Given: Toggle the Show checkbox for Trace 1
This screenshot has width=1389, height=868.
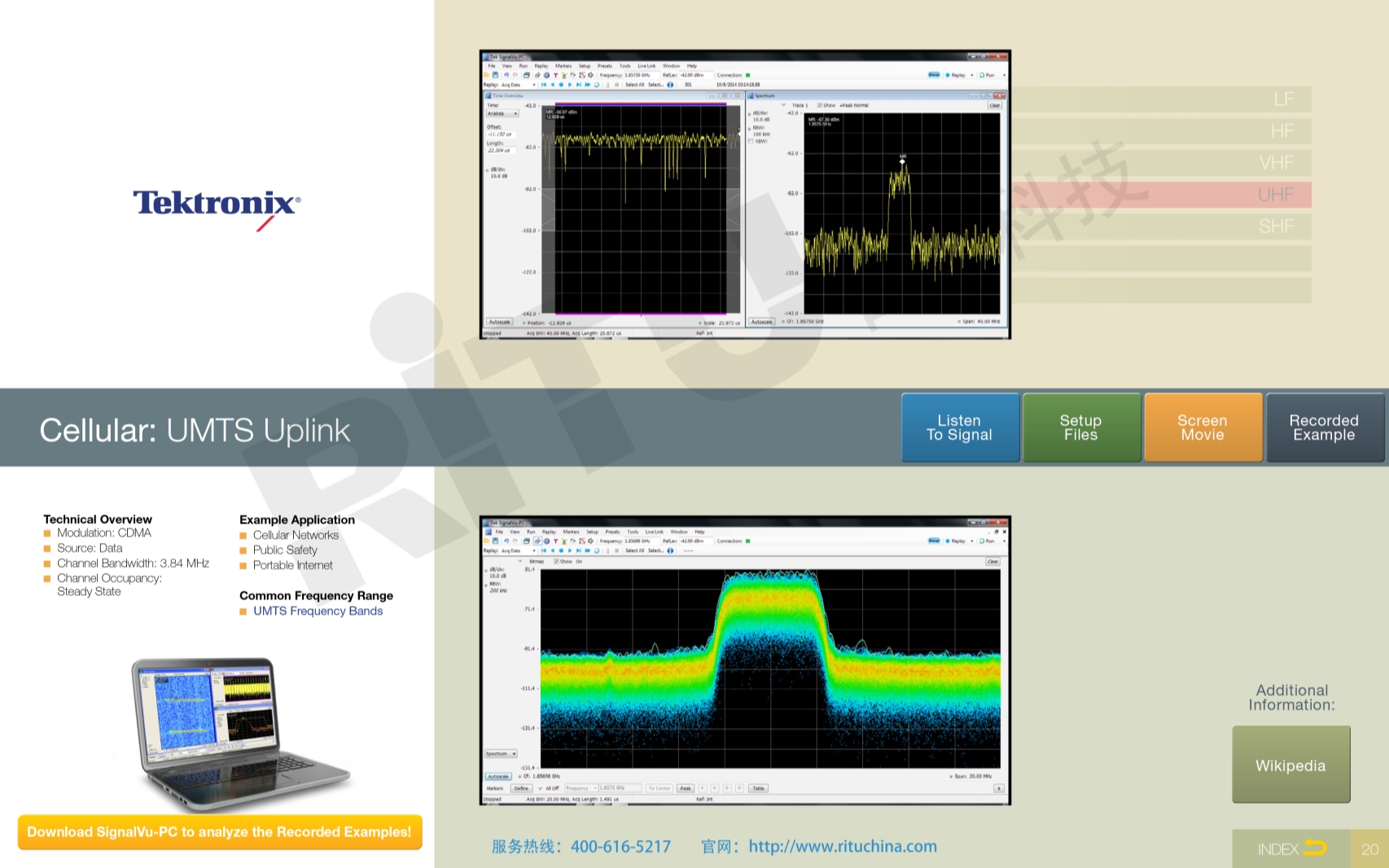Looking at the screenshot, I should (820, 105).
